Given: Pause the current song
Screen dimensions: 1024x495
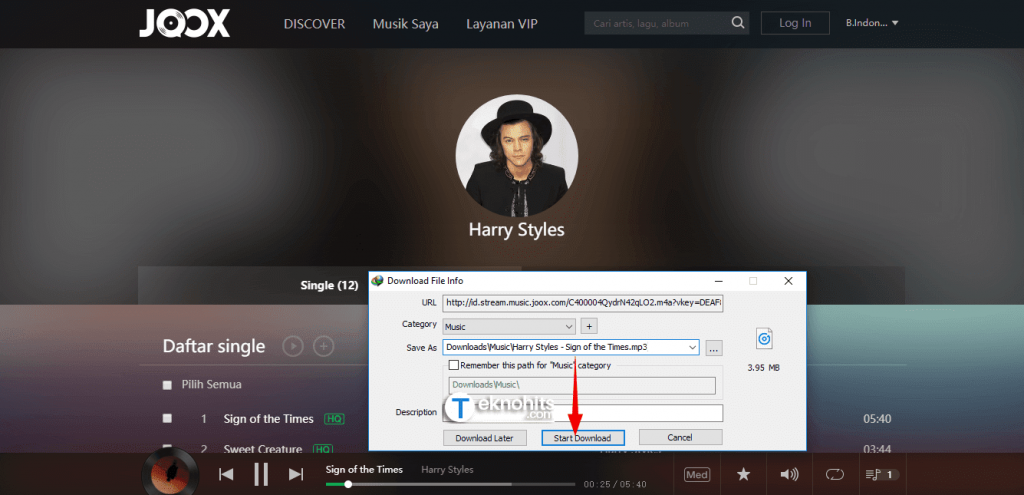Looking at the screenshot, I should pyautogui.click(x=261, y=474).
